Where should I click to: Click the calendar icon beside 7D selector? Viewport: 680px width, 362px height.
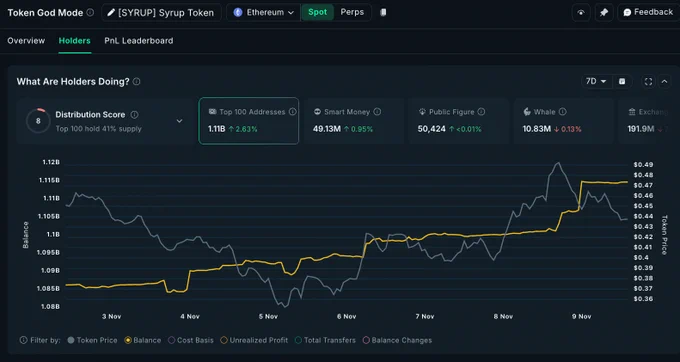pos(622,82)
